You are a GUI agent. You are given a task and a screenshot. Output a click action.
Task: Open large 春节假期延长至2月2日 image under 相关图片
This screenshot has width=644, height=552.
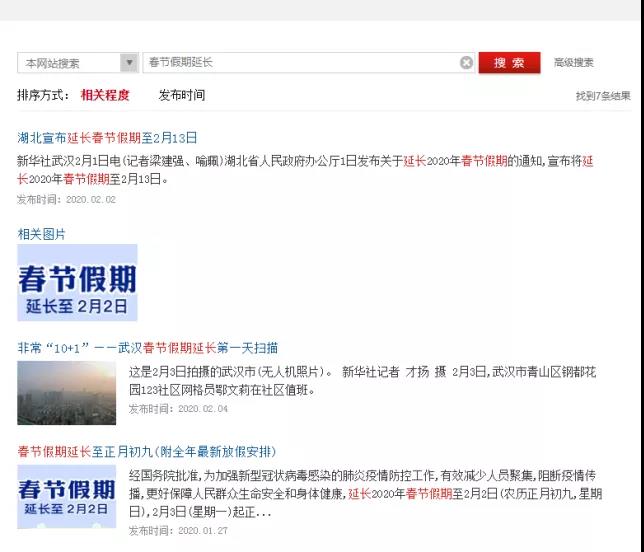click(77, 283)
